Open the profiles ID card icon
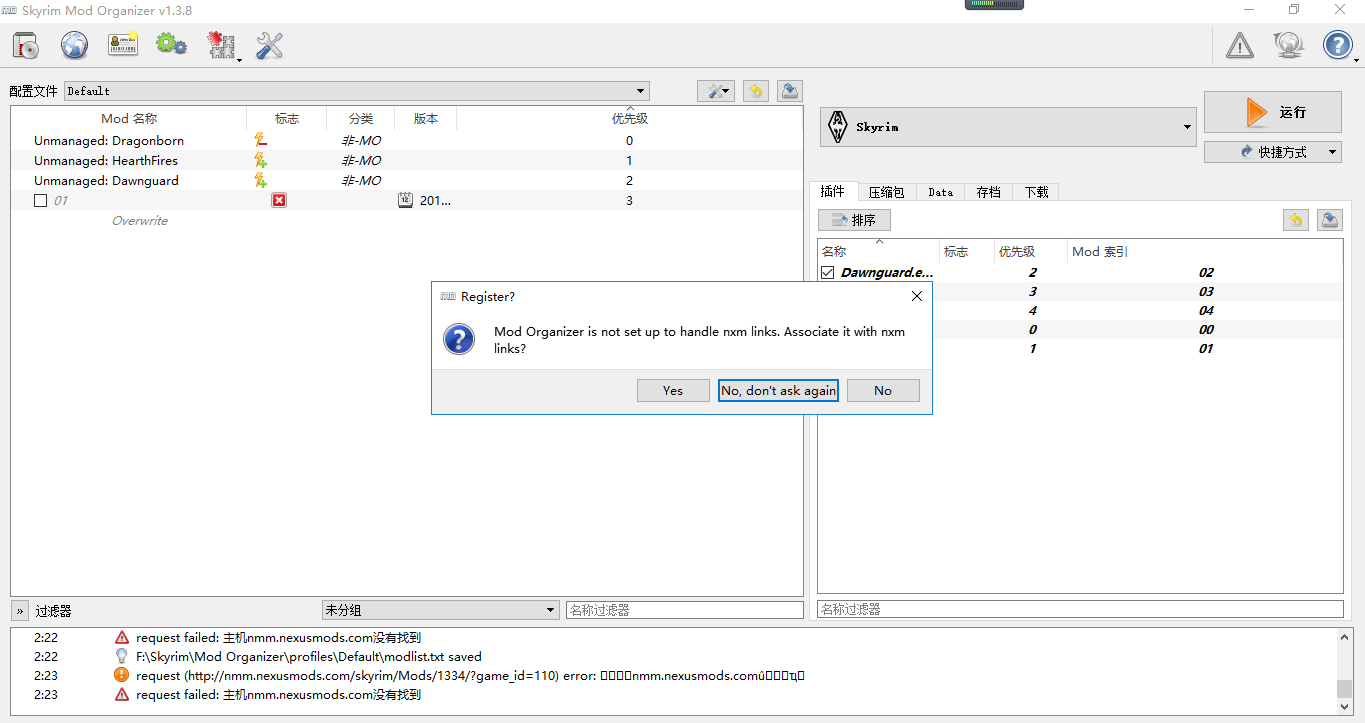This screenshot has width=1365, height=723. click(123, 45)
